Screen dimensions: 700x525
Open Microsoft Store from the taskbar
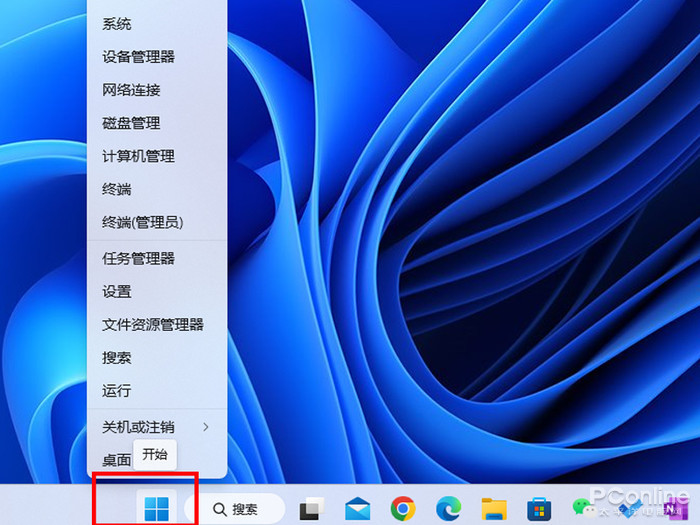point(539,509)
